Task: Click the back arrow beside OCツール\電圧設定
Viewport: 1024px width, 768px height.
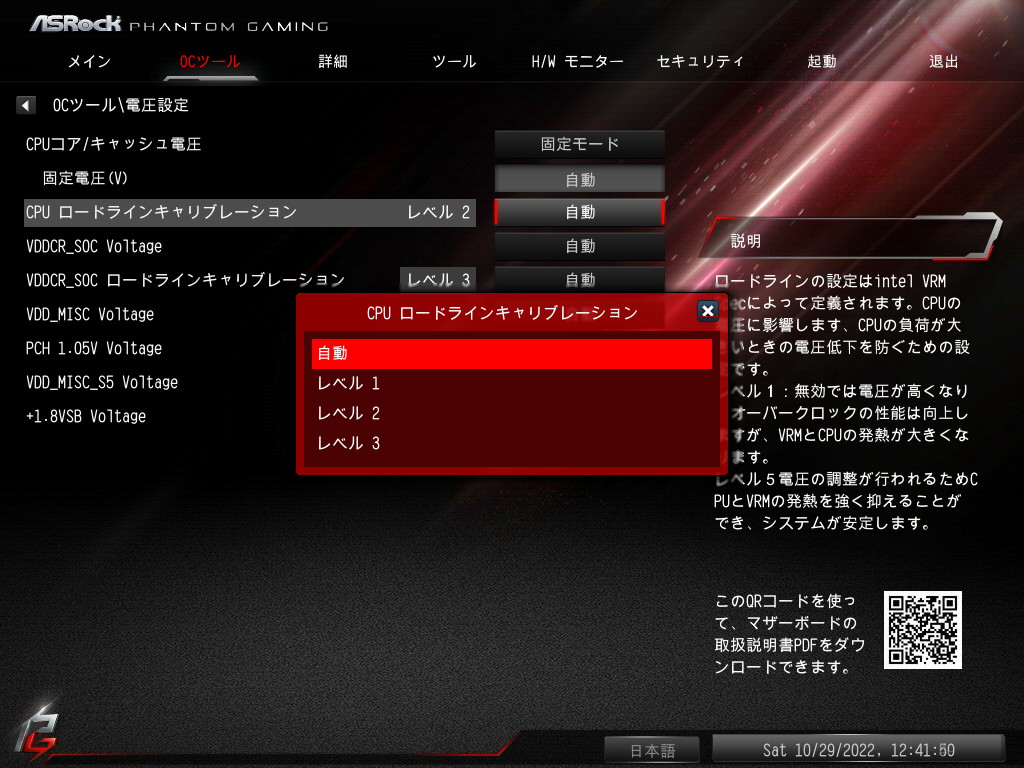Action: coord(25,105)
